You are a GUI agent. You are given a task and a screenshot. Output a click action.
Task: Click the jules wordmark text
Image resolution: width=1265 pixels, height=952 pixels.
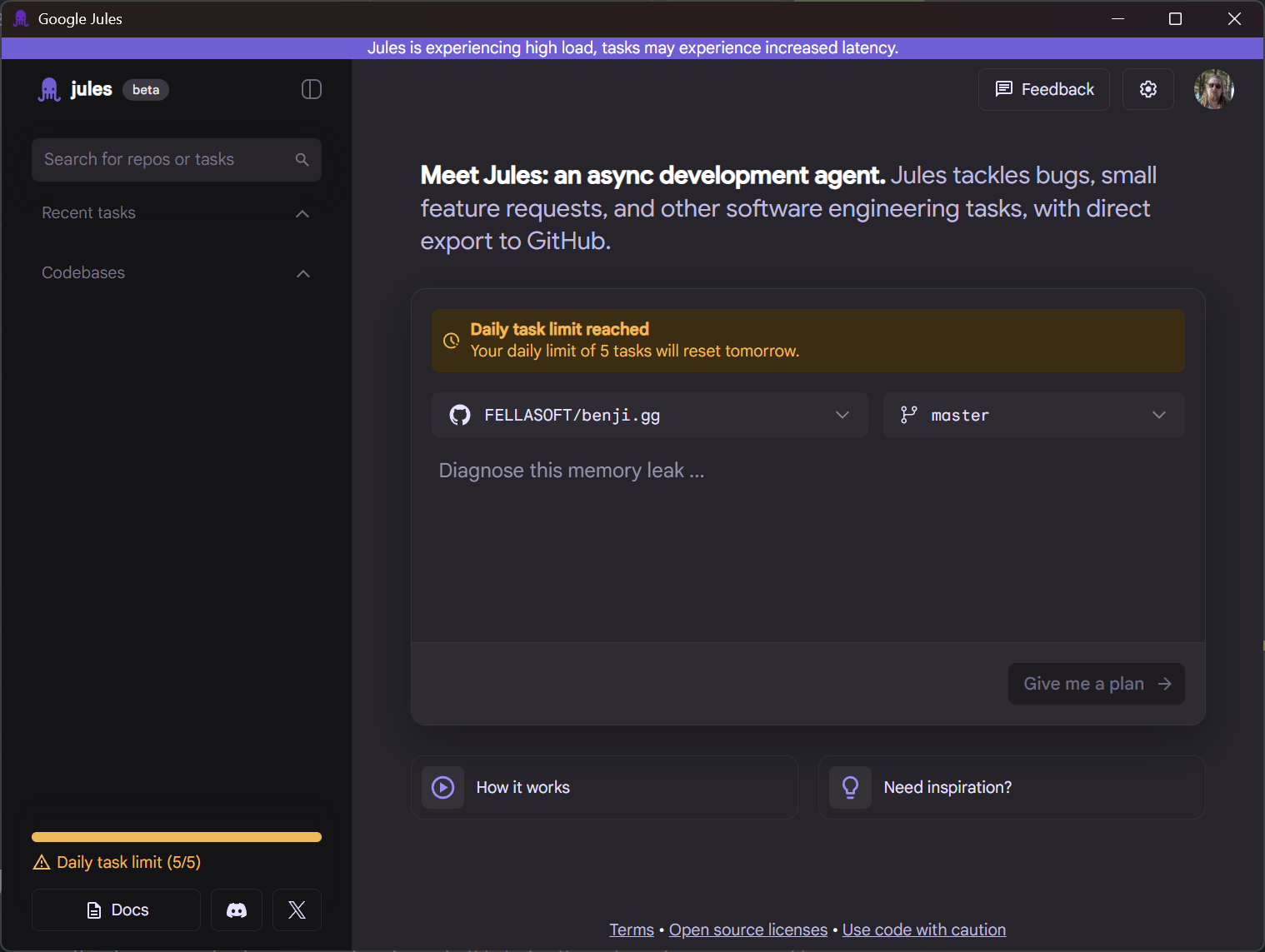92,88
